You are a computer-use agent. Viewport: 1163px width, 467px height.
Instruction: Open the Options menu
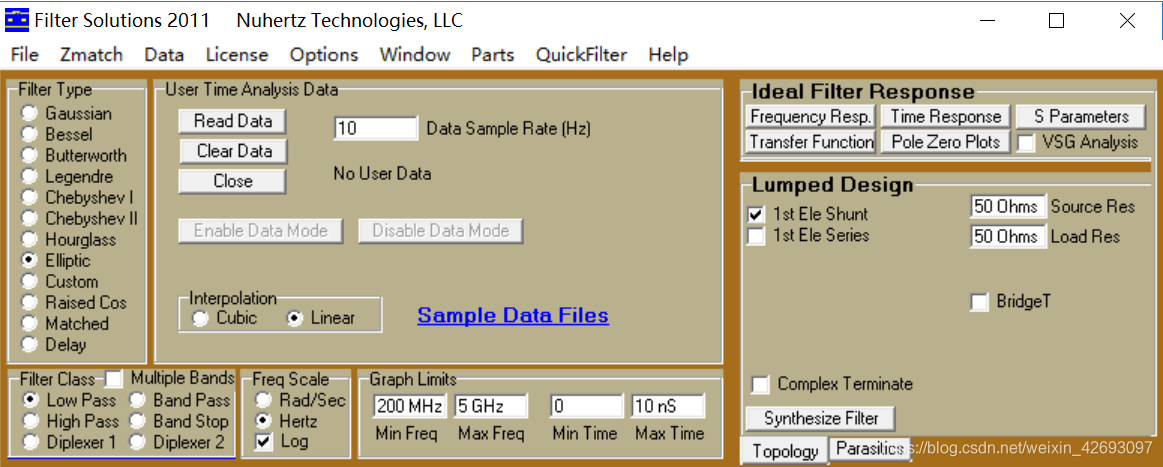click(323, 55)
